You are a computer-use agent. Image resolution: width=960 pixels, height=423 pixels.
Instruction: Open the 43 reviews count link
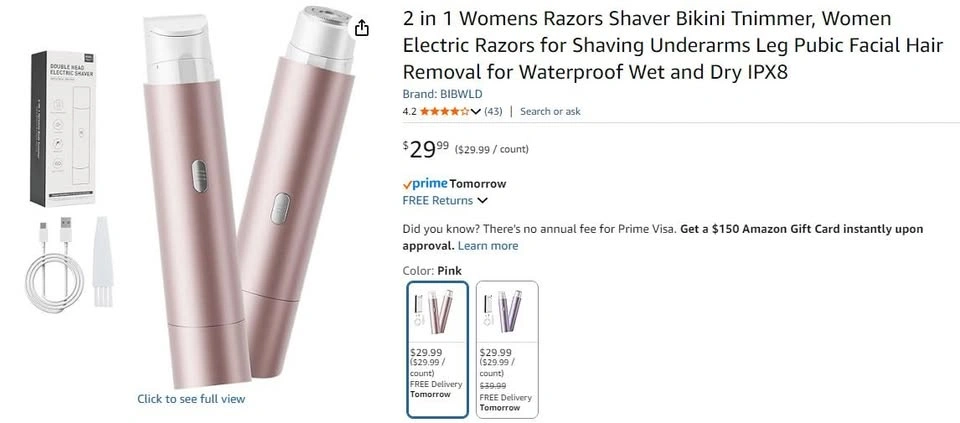(x=493, y=111)
